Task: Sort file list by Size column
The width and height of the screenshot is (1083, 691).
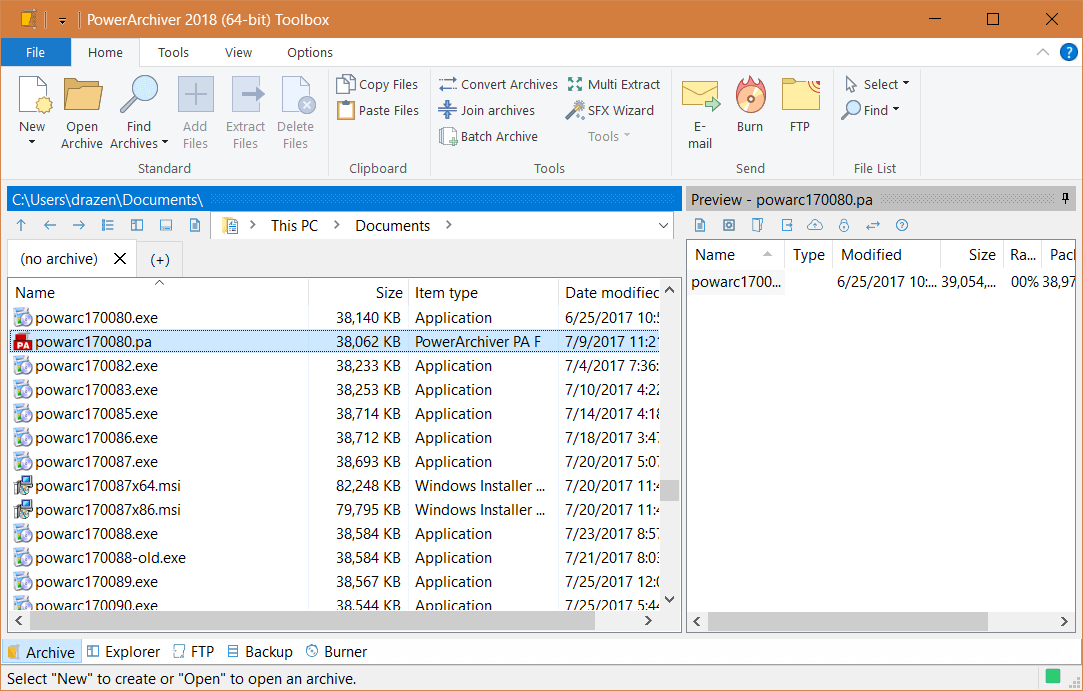Action: (x=358, y=292)
